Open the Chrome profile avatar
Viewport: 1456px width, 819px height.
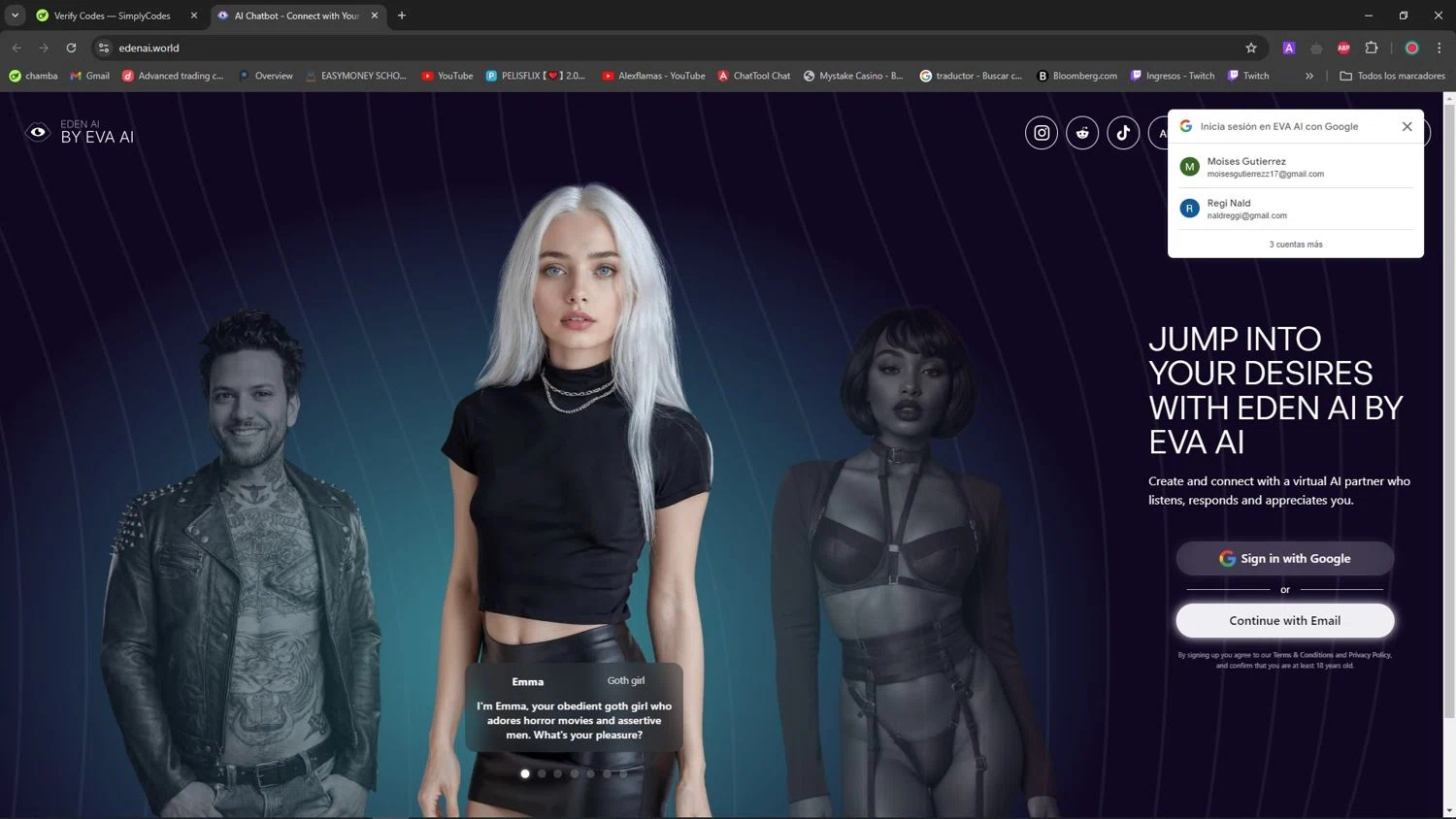pyautogui.click(x=1412, y=48)
